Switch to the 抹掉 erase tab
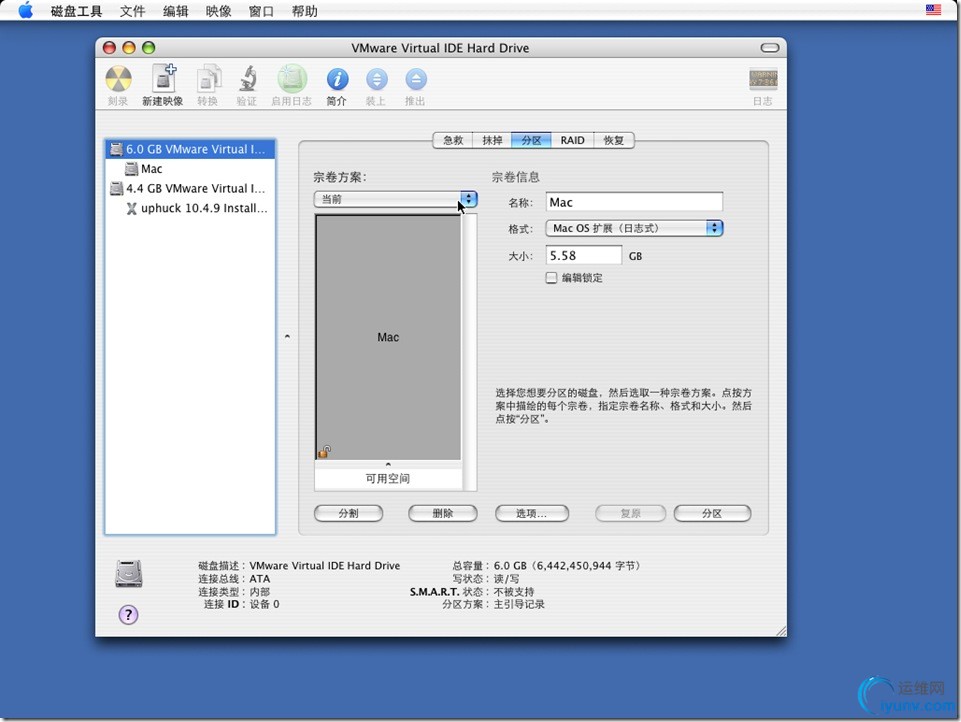 click(492, 141)
